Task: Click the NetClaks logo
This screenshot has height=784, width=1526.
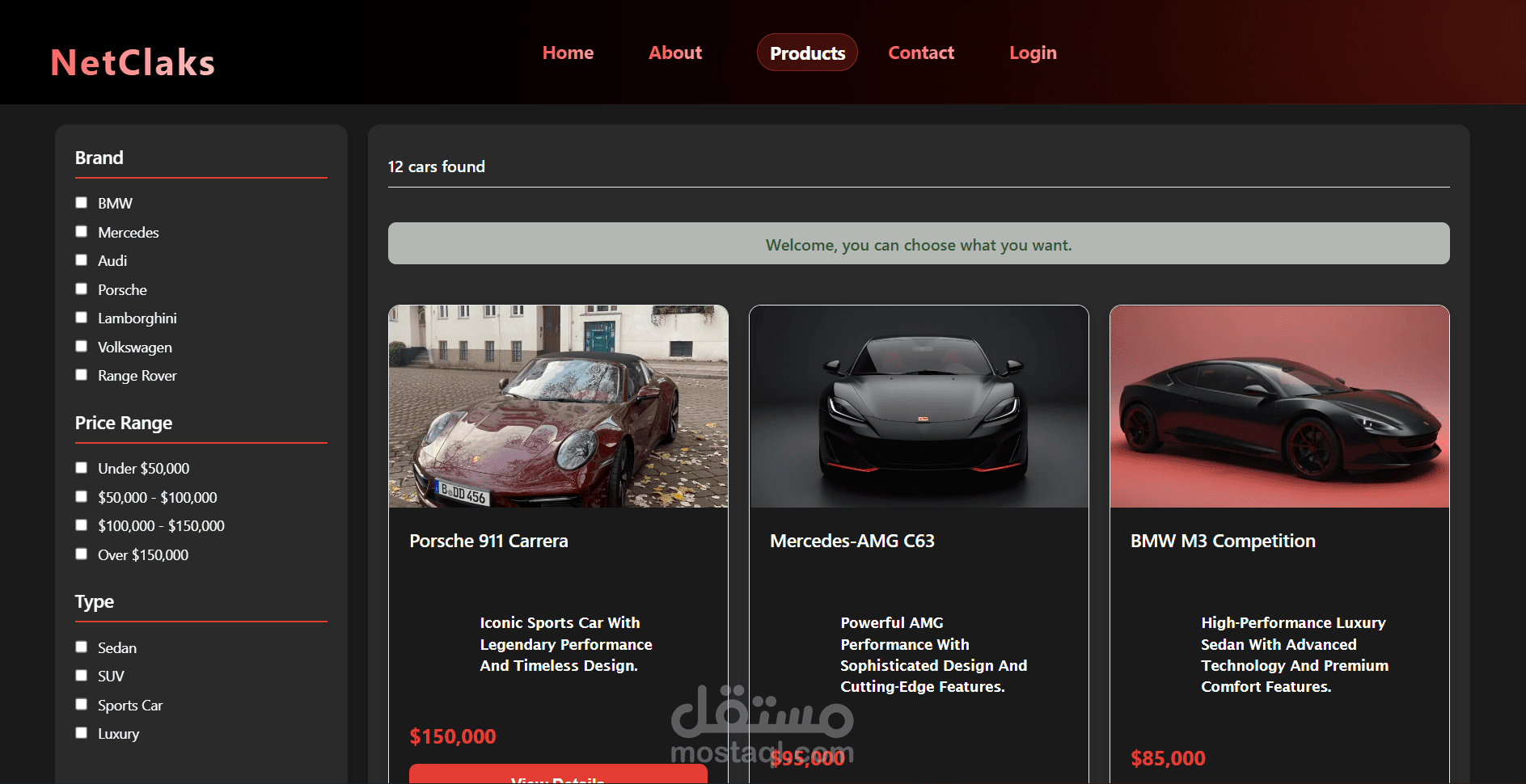Action: point(133,63)
